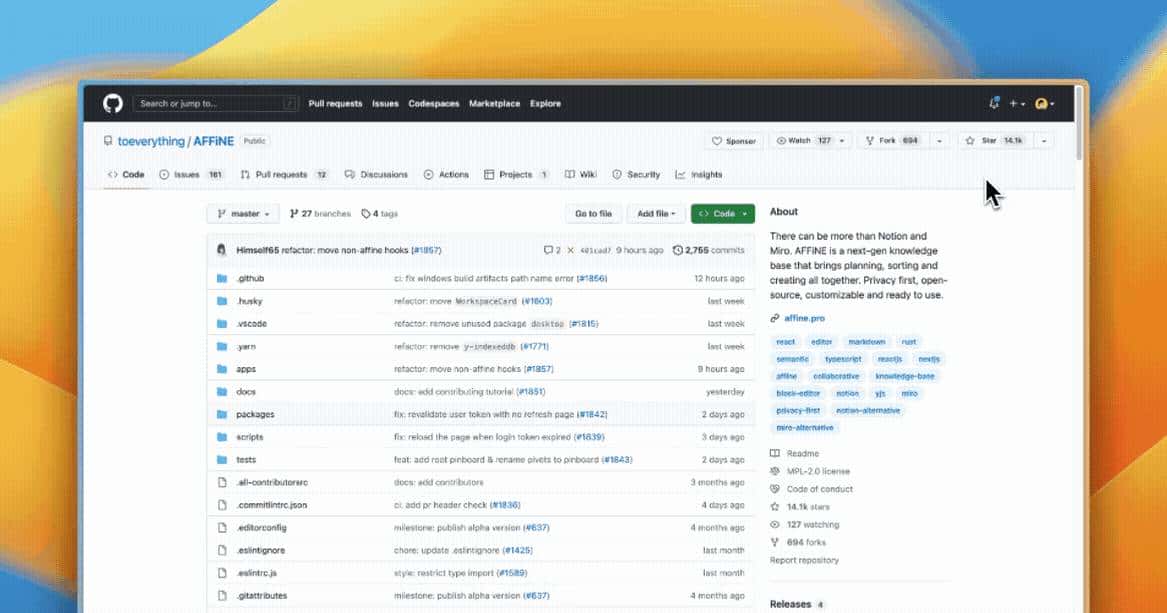Select the Security shield tab icon
The height and width of the screenshot is (613, 1167).
(x=615, y=174)
